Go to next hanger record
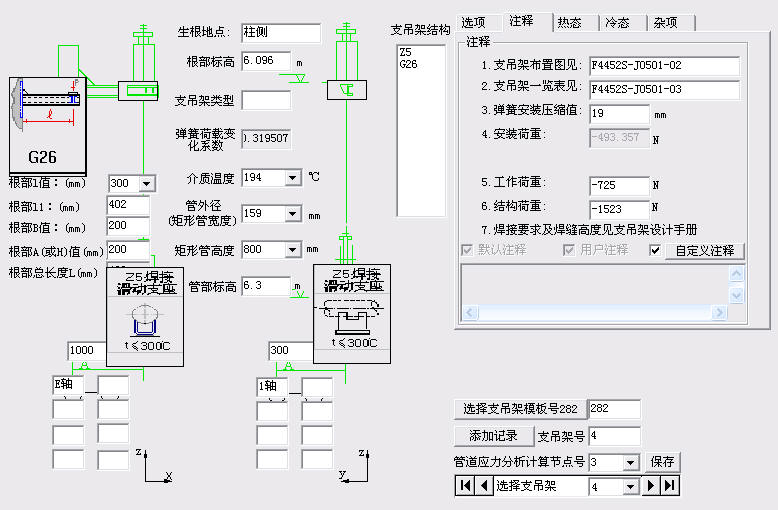778x510 pixels. (x=650, y=486)
